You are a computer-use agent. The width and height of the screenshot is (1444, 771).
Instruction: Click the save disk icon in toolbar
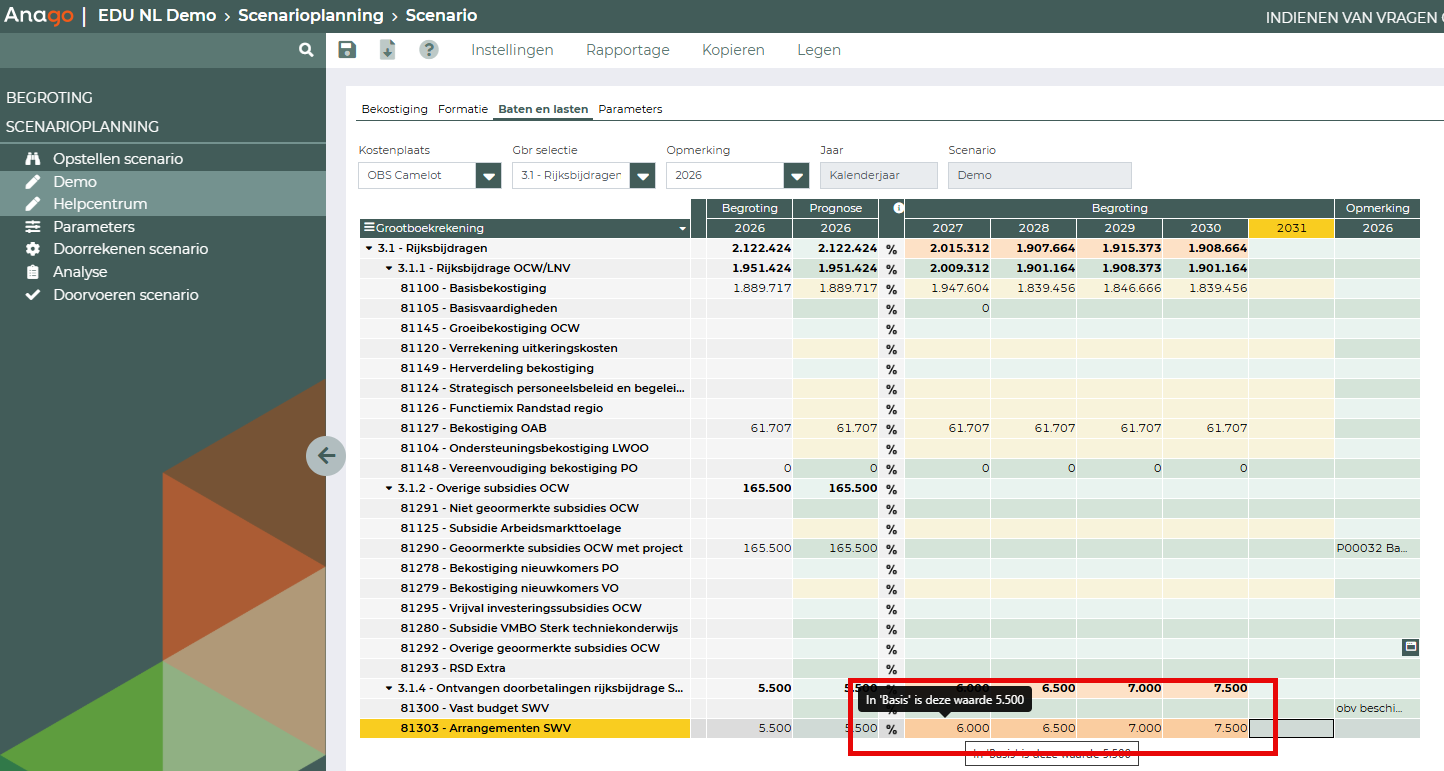coord(347,50)
